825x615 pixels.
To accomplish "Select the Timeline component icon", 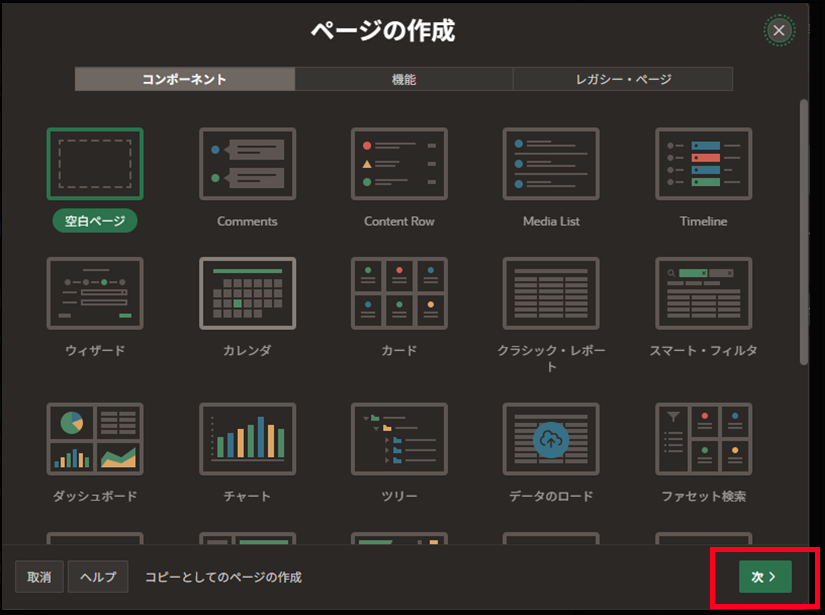I will (x=703, y=164).
